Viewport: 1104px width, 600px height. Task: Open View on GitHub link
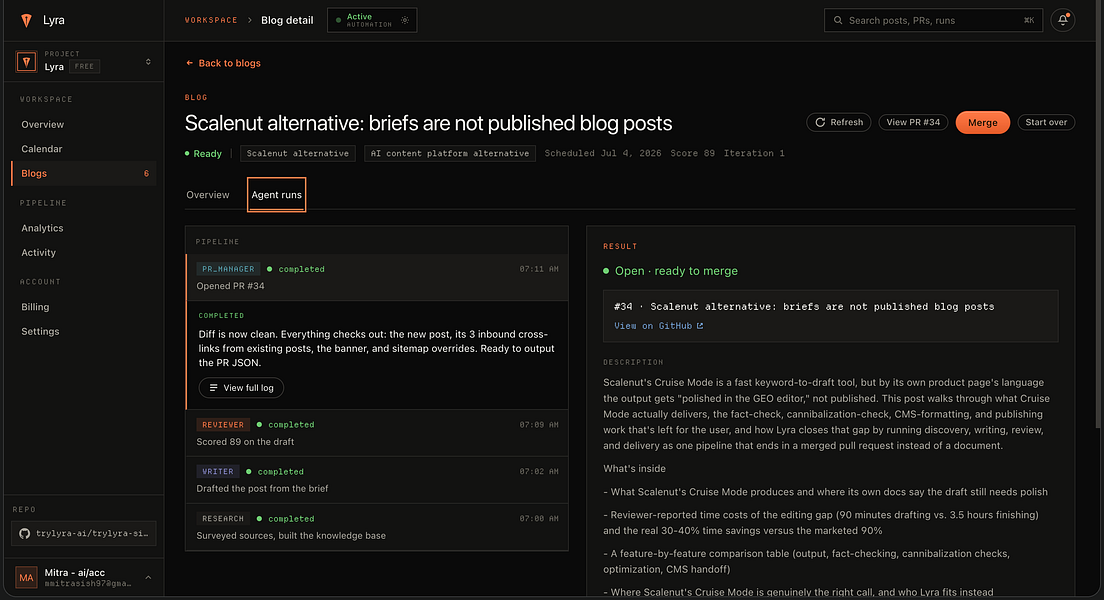tap(658, 326)
